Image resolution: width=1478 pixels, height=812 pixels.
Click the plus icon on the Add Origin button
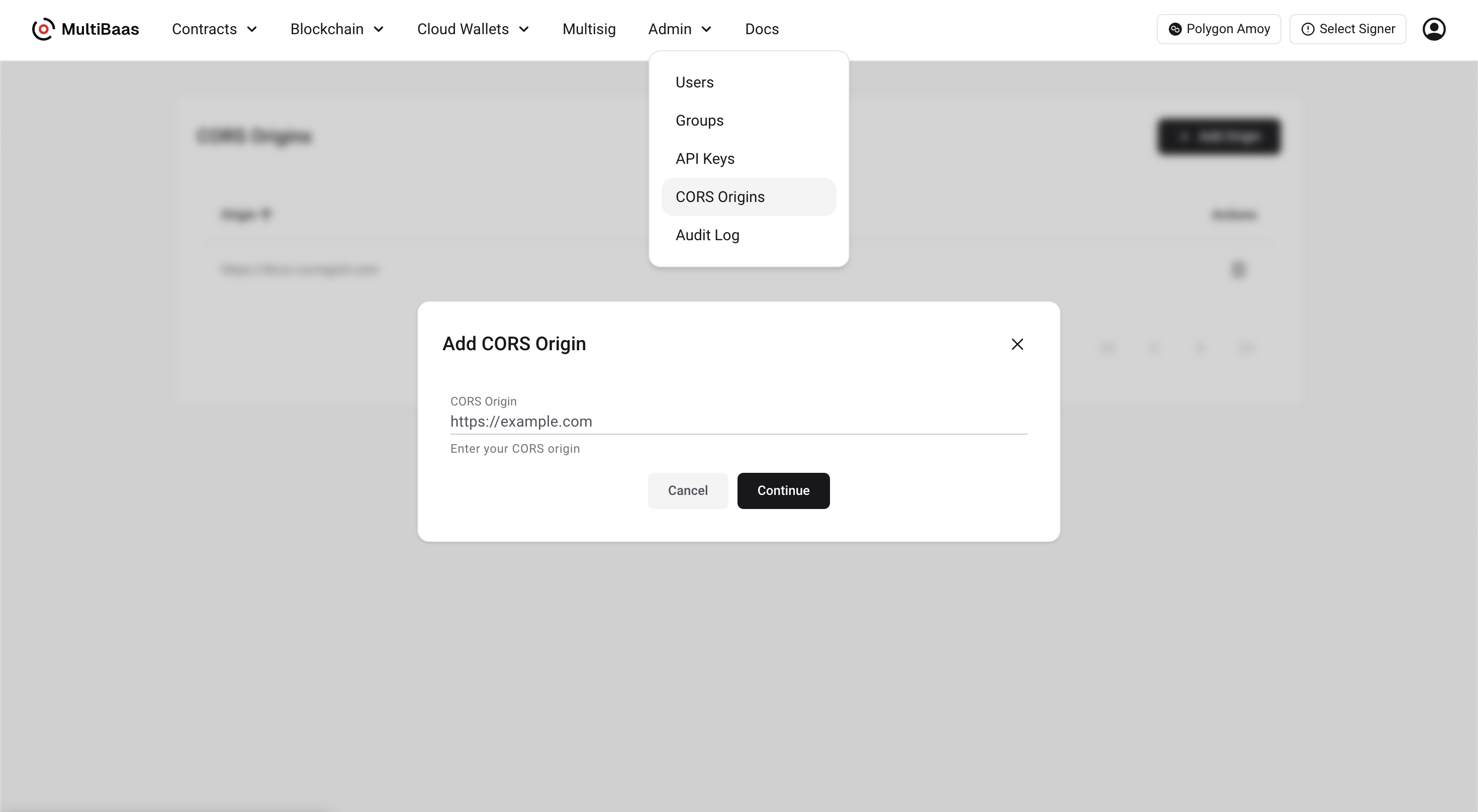pos(1184,137)
